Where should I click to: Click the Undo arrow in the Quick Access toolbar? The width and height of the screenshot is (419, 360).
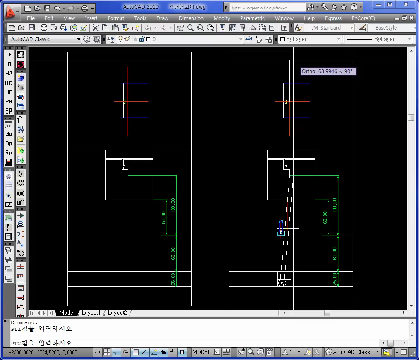point(57,8)
